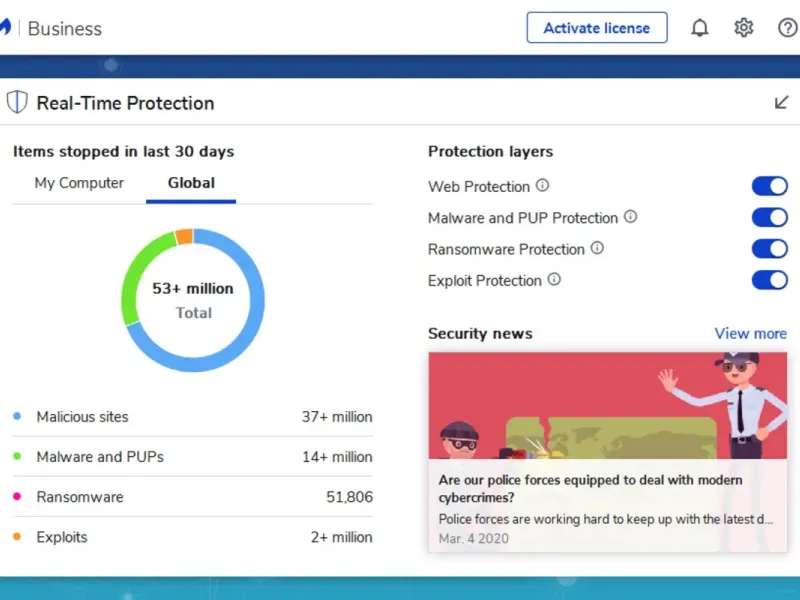This screenshot has height=600, width=800.
Task: Select the Global tab
Action: point(191,183)
